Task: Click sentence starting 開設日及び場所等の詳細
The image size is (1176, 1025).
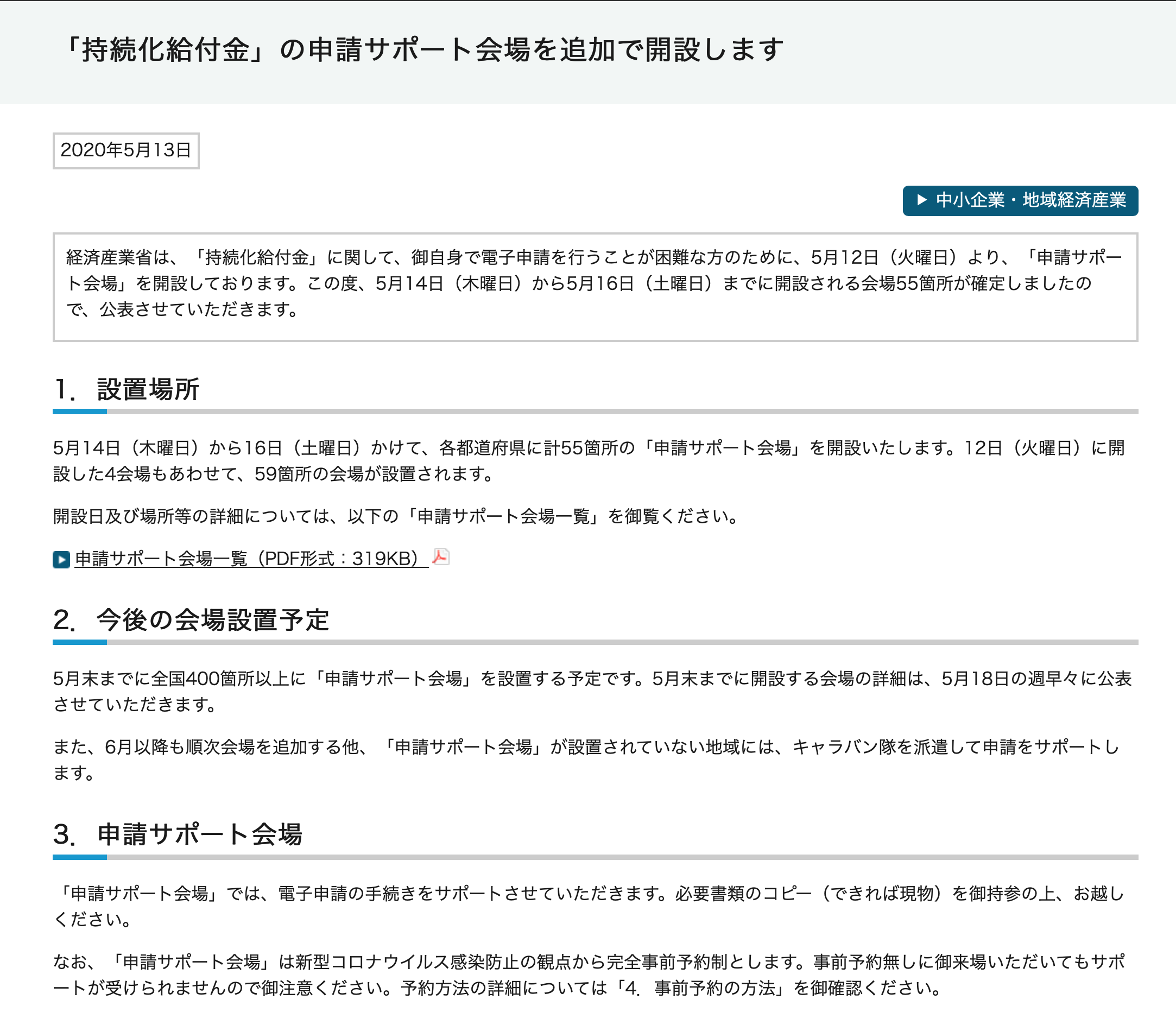Action: [x=396, y=516]
